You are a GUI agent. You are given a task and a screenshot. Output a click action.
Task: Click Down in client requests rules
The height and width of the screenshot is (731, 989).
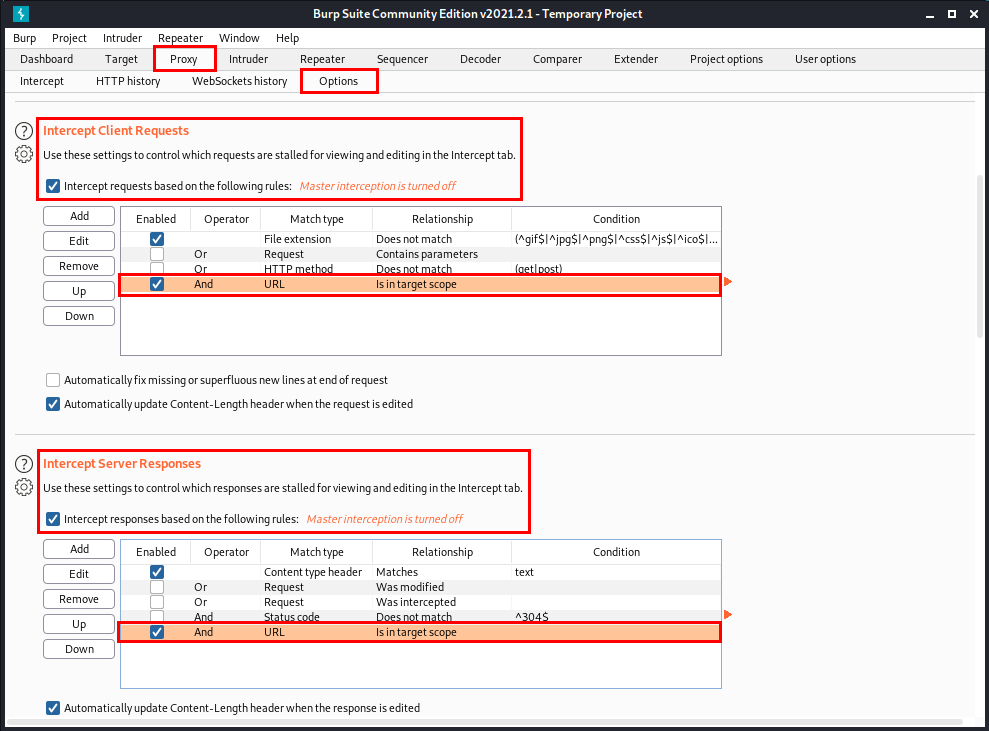click(79, 316)
